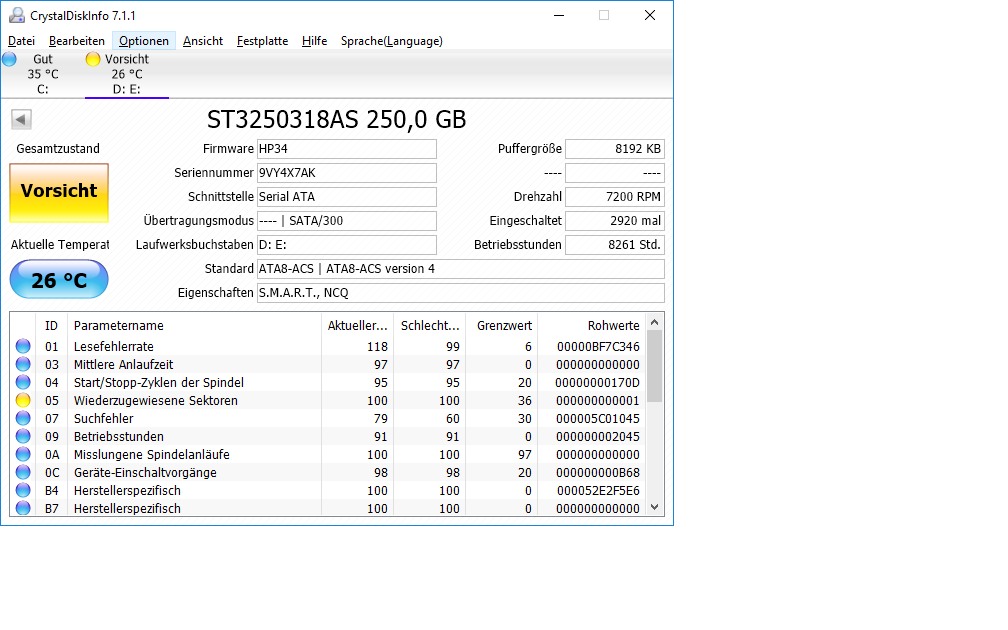Click status icon for Misslungene Spindelanläufe

[23, 454]
